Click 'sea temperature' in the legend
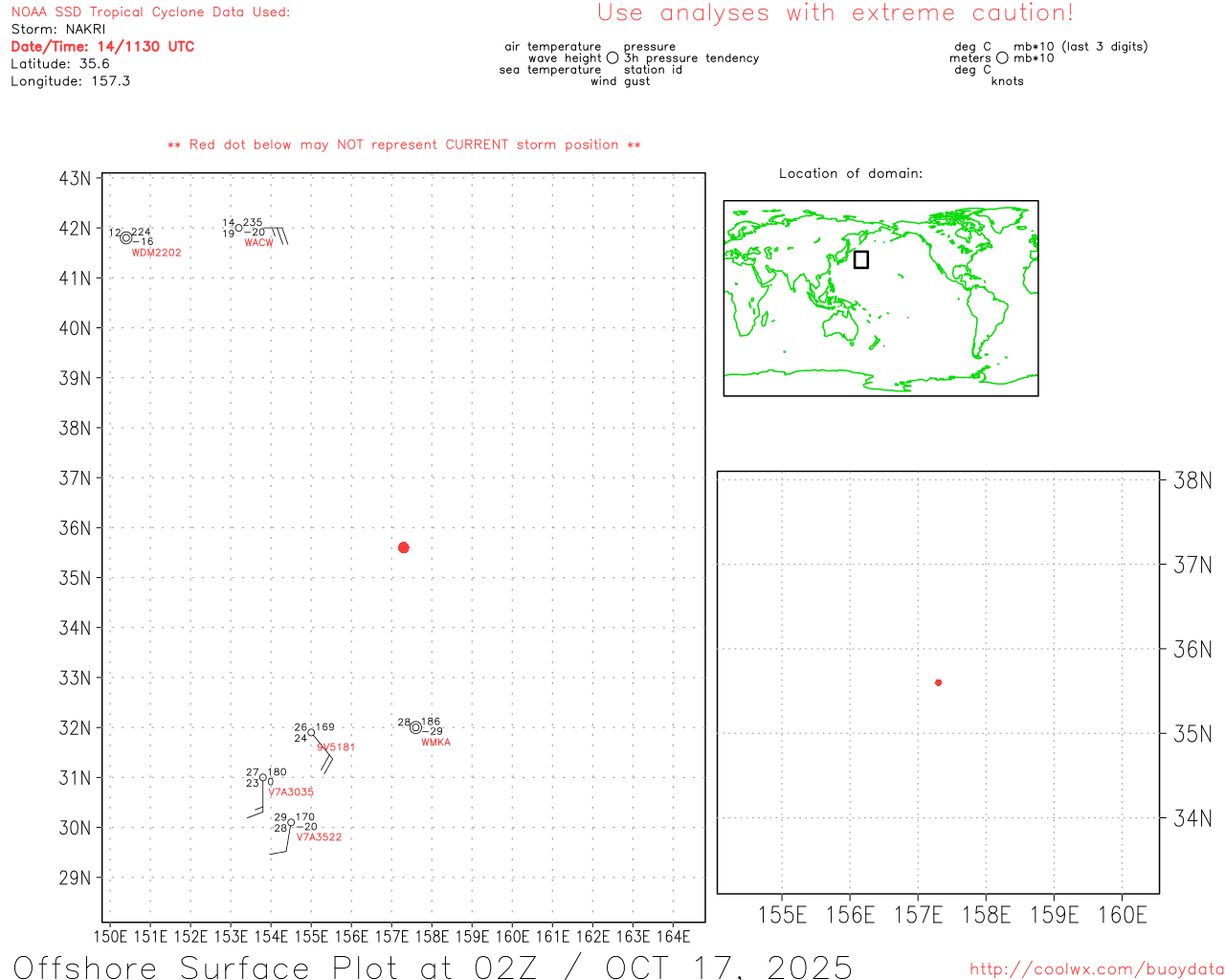Image resolution: width=1225 pixels, height=980 pixels. point(550,70)
